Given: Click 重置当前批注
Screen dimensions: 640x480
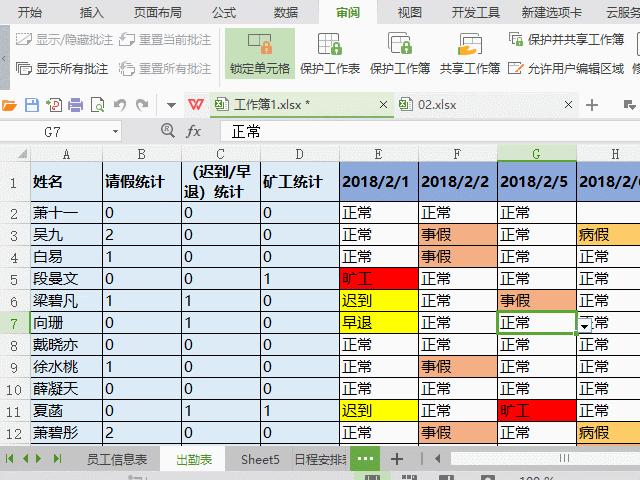Looking at the screenshot, I should pos(165,40).
